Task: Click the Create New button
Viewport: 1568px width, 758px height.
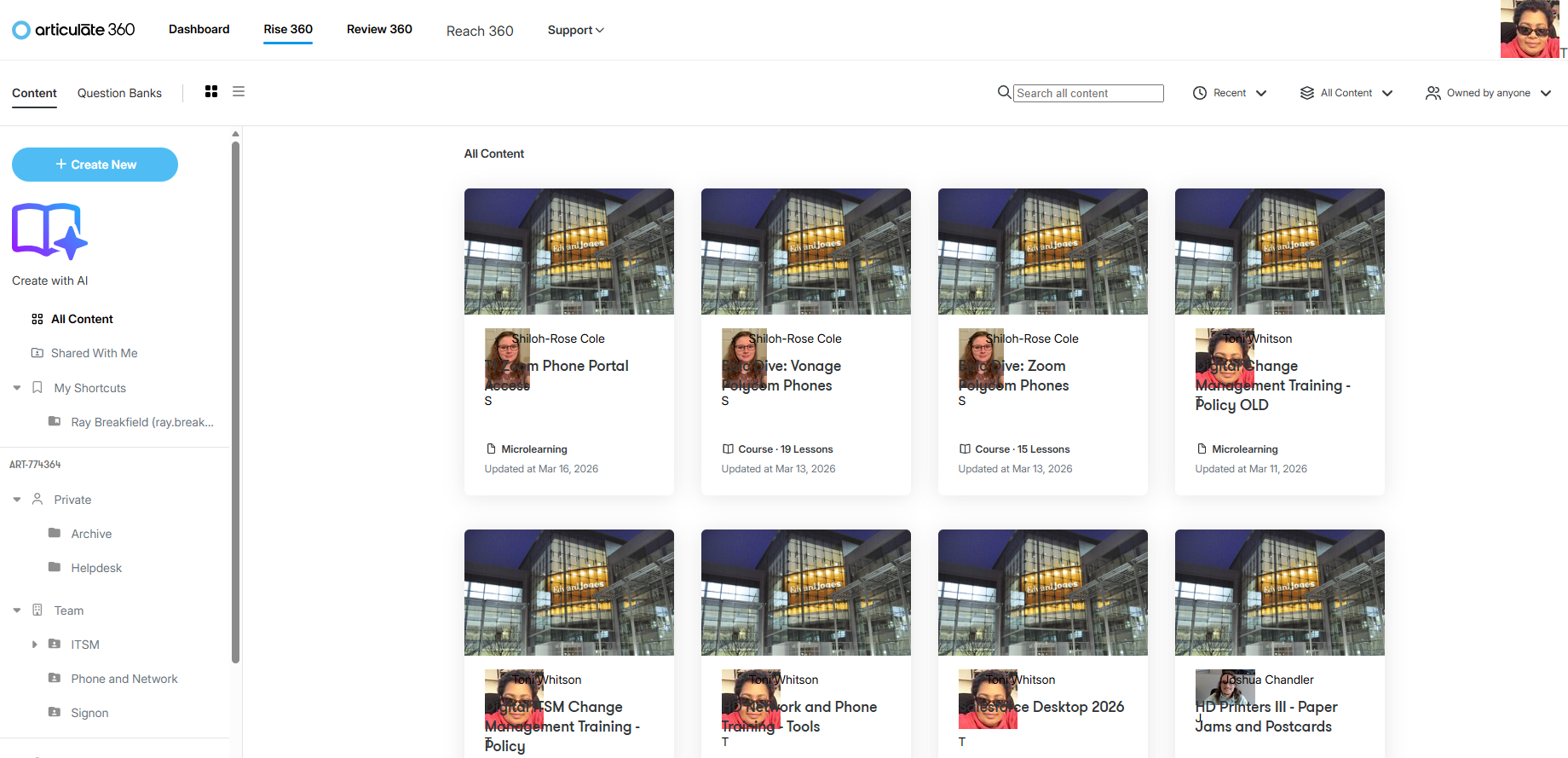Action: coord(95,165)
